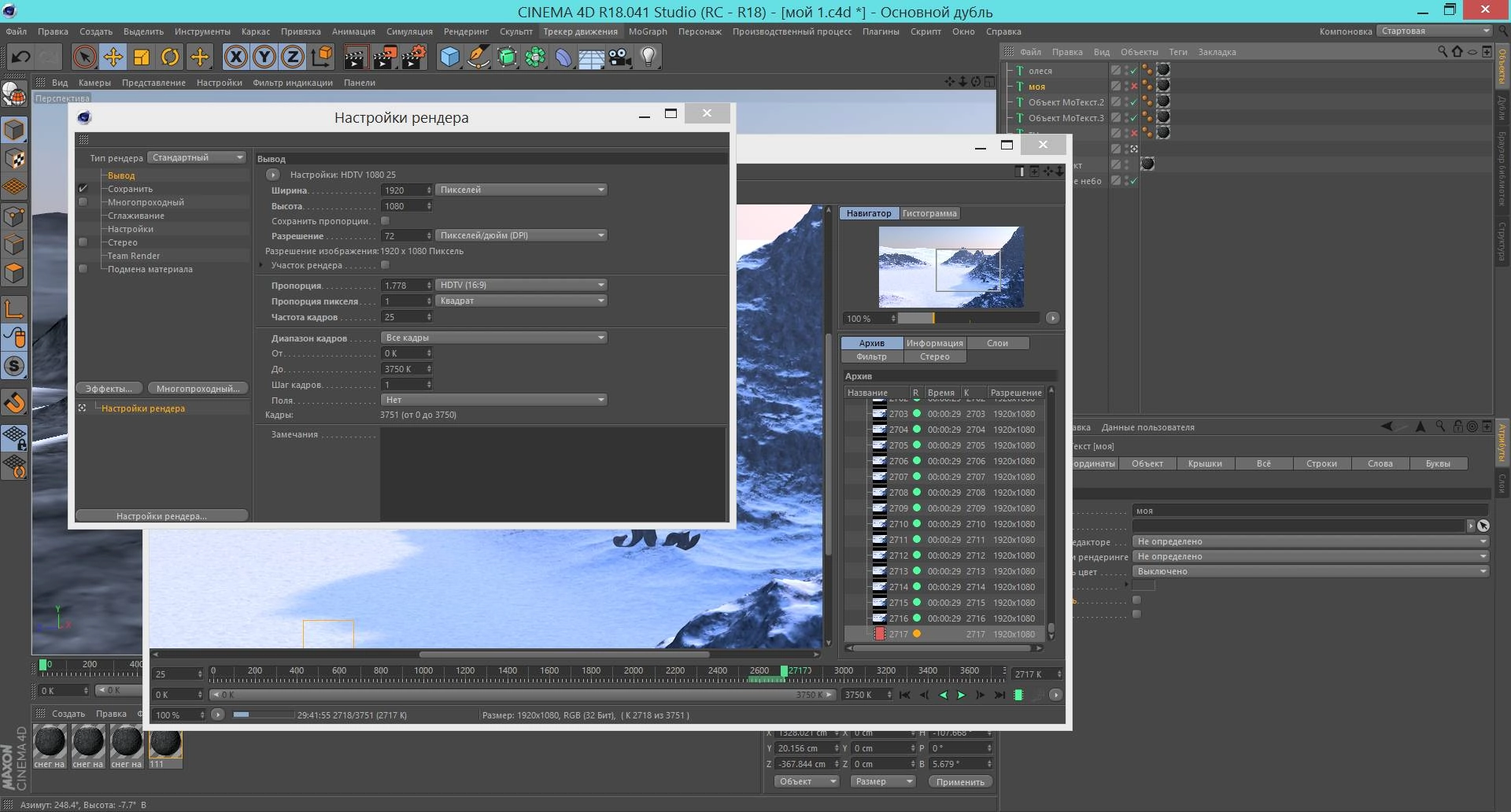Image resolution: width=1511 pixels, height=812 pixels.
Task: Open the deformer objects icon
Action: pyautogui.click(x=563, y=57)
